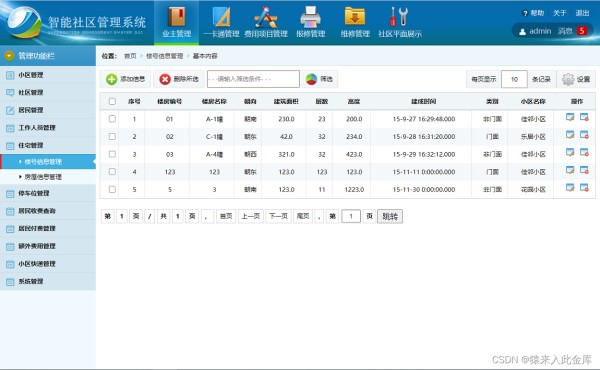Select 房屋信息管理 submenu item
This screenshot has height=370, width=600.
(x=48, y=177)
